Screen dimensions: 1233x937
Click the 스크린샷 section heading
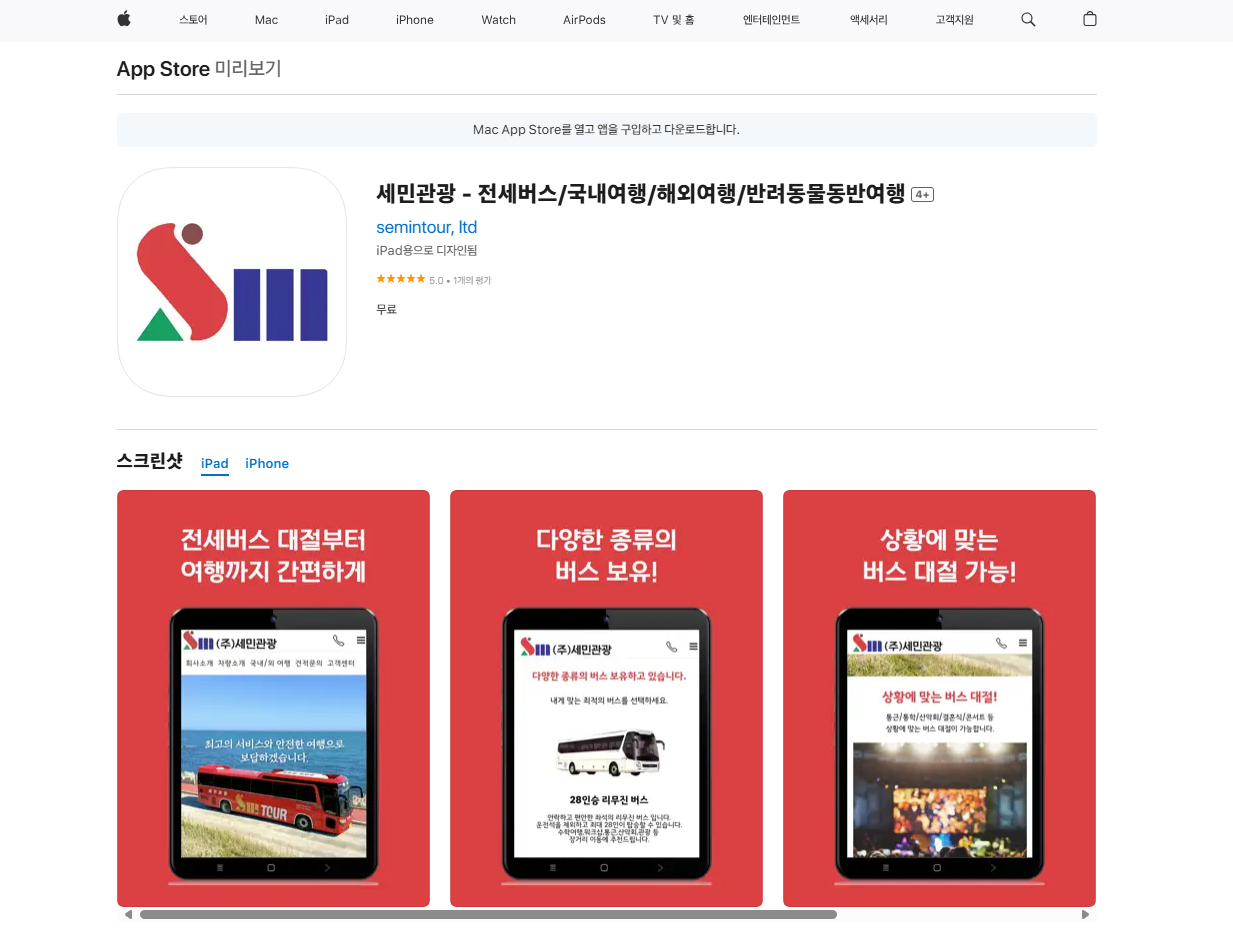[150, 461]
